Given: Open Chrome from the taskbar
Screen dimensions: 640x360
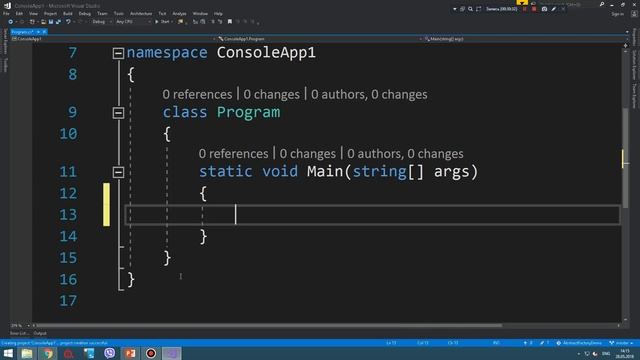Looking at the screenshot, I should point(48,353).
